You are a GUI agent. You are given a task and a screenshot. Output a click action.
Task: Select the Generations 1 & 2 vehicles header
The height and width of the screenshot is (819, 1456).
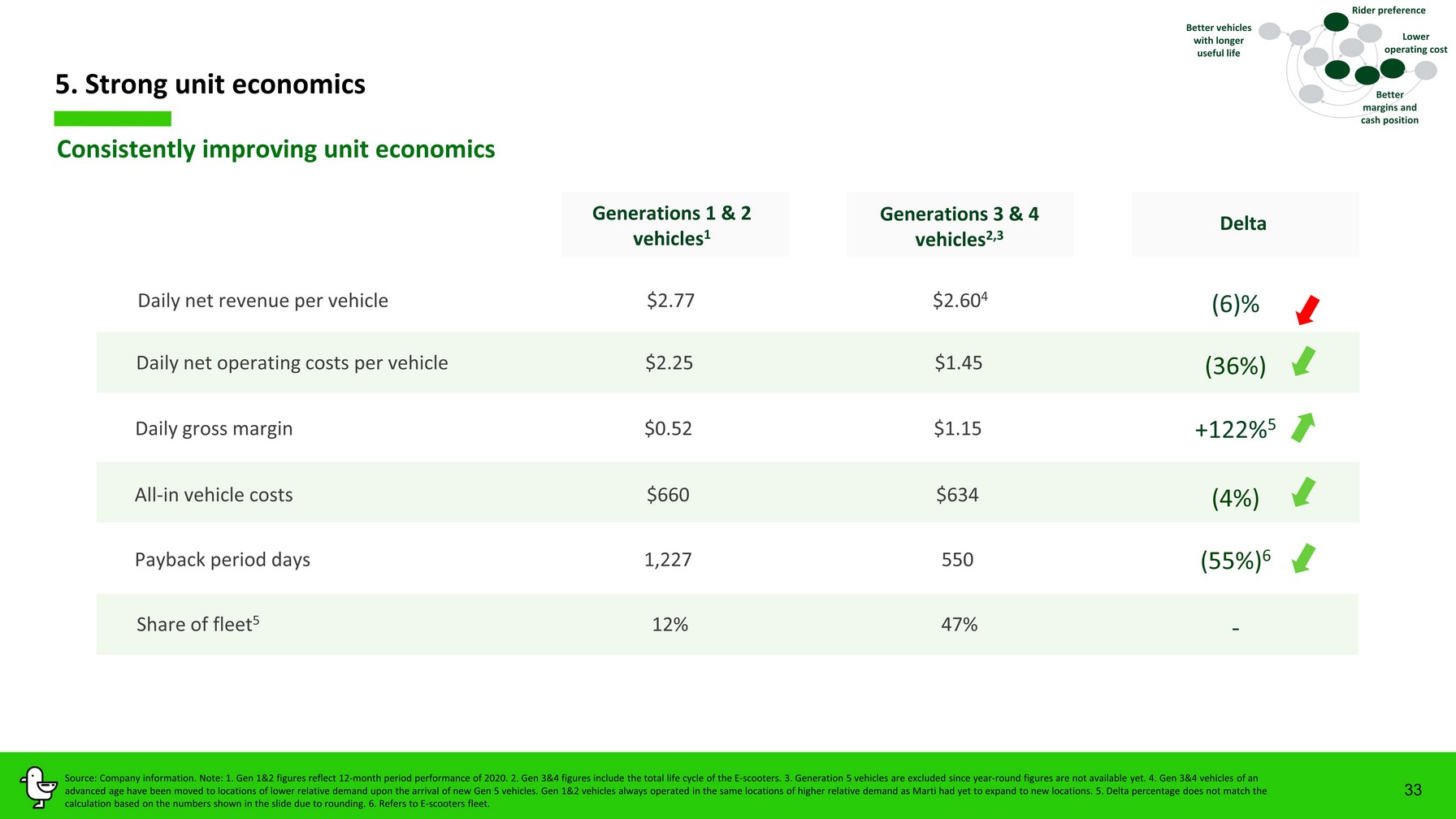point(672,225)
